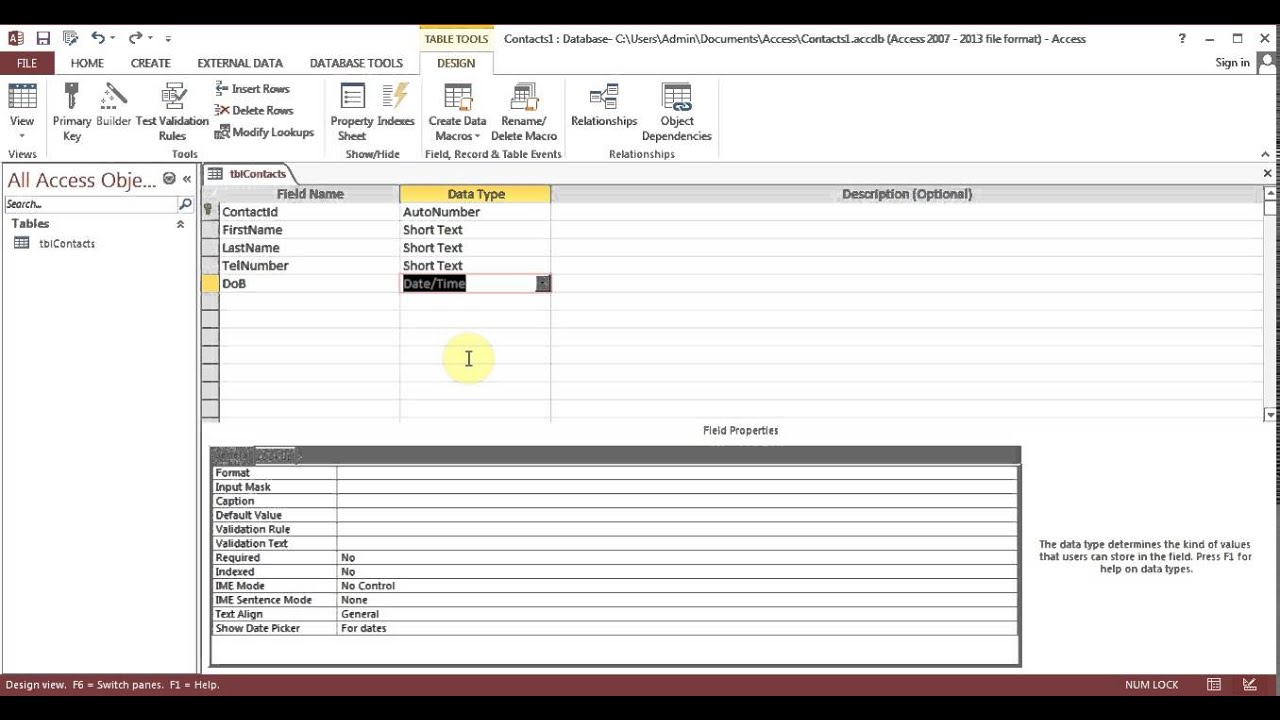The width and height of the screenshot is (1280, 720).
Task: Open Microsoft Access Help question mark
Action: click(1183, 38)
